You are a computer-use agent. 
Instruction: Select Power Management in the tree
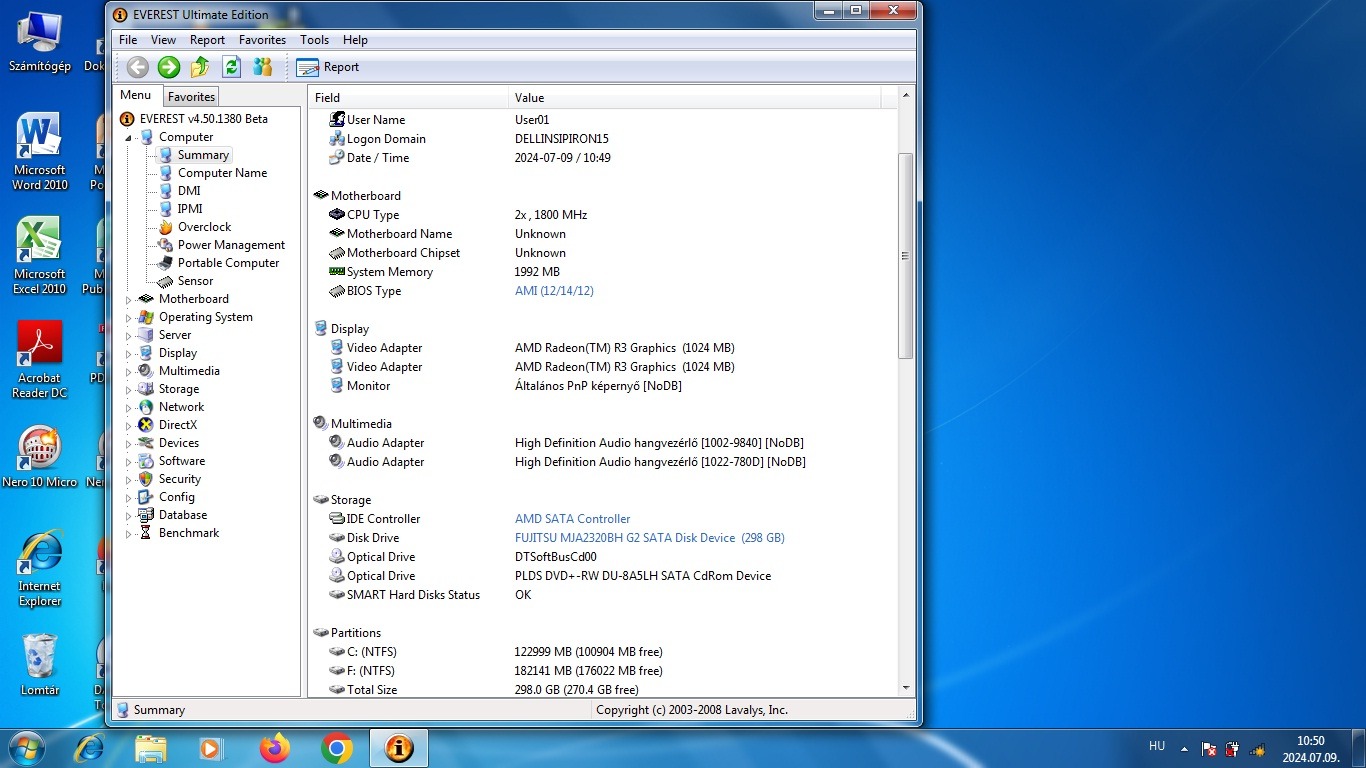pos(231,245)
